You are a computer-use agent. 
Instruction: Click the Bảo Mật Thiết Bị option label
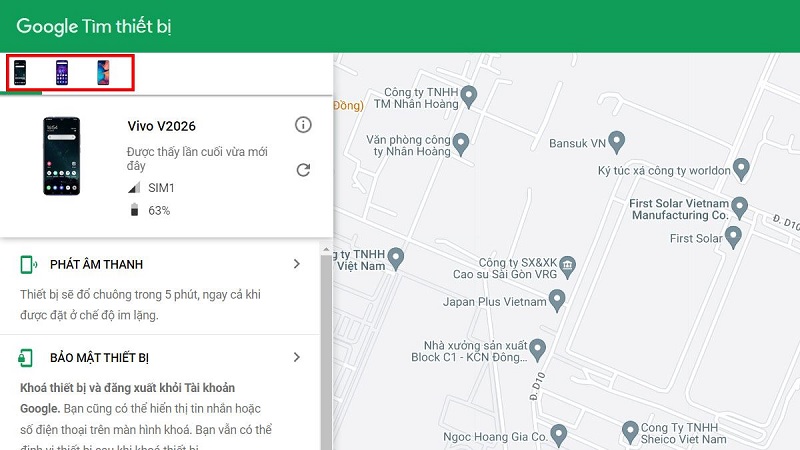(x=99, y=357)
